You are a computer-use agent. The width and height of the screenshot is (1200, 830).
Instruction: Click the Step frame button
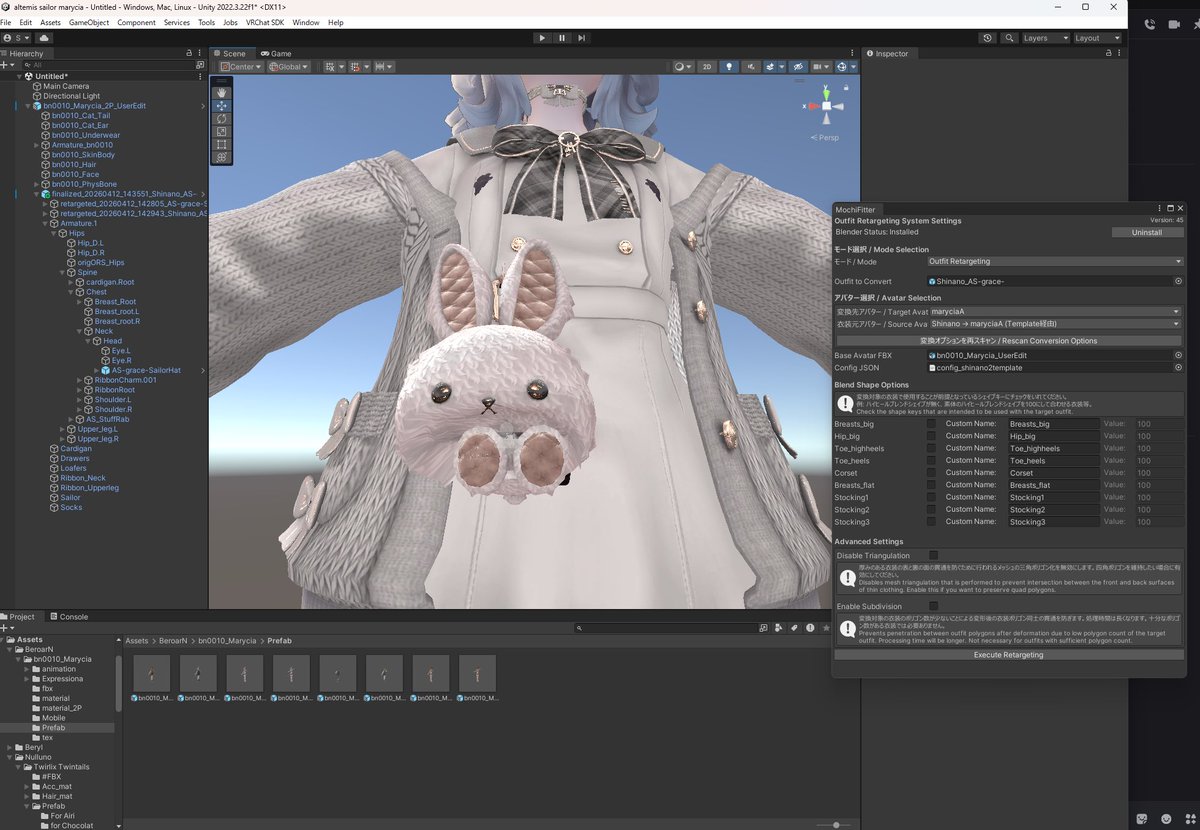pyautogui.click(x=581, y=38)
